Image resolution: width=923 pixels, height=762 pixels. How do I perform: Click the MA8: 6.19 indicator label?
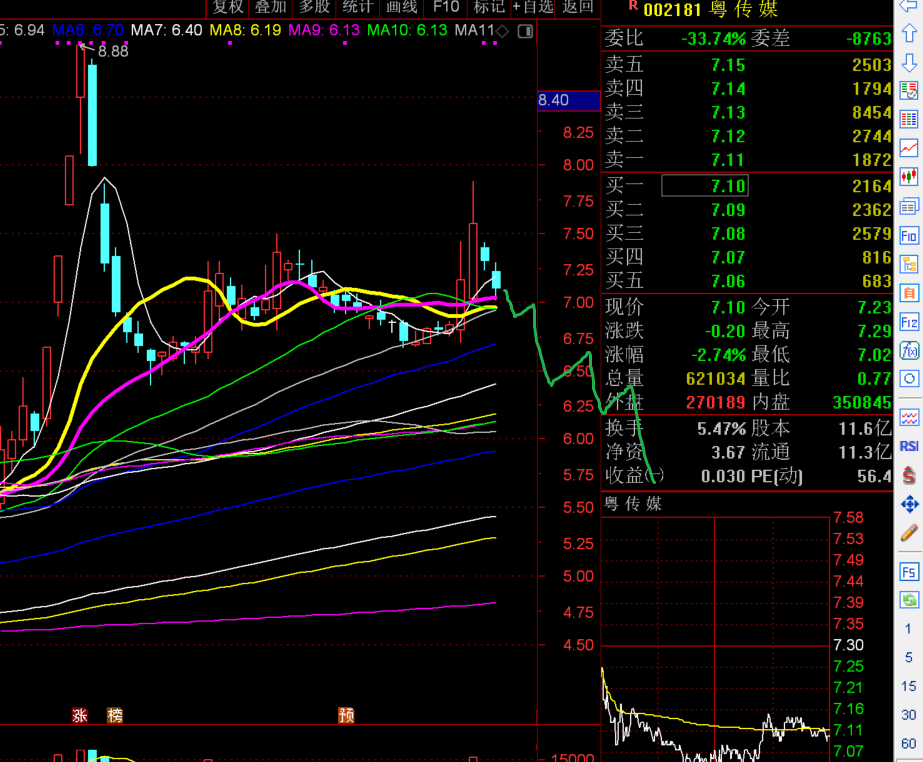coord(245,30)
